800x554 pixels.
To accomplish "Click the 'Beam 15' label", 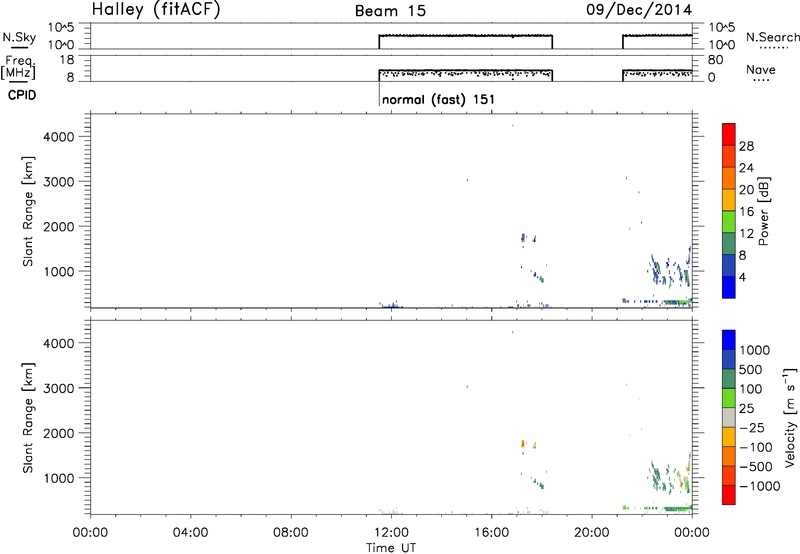I will tap(390, 11).
